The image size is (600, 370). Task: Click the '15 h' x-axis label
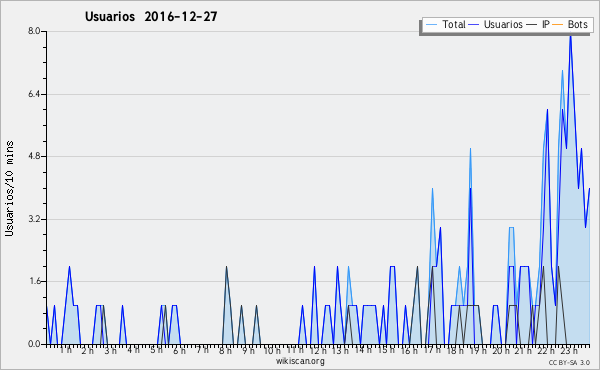[386, 350]
